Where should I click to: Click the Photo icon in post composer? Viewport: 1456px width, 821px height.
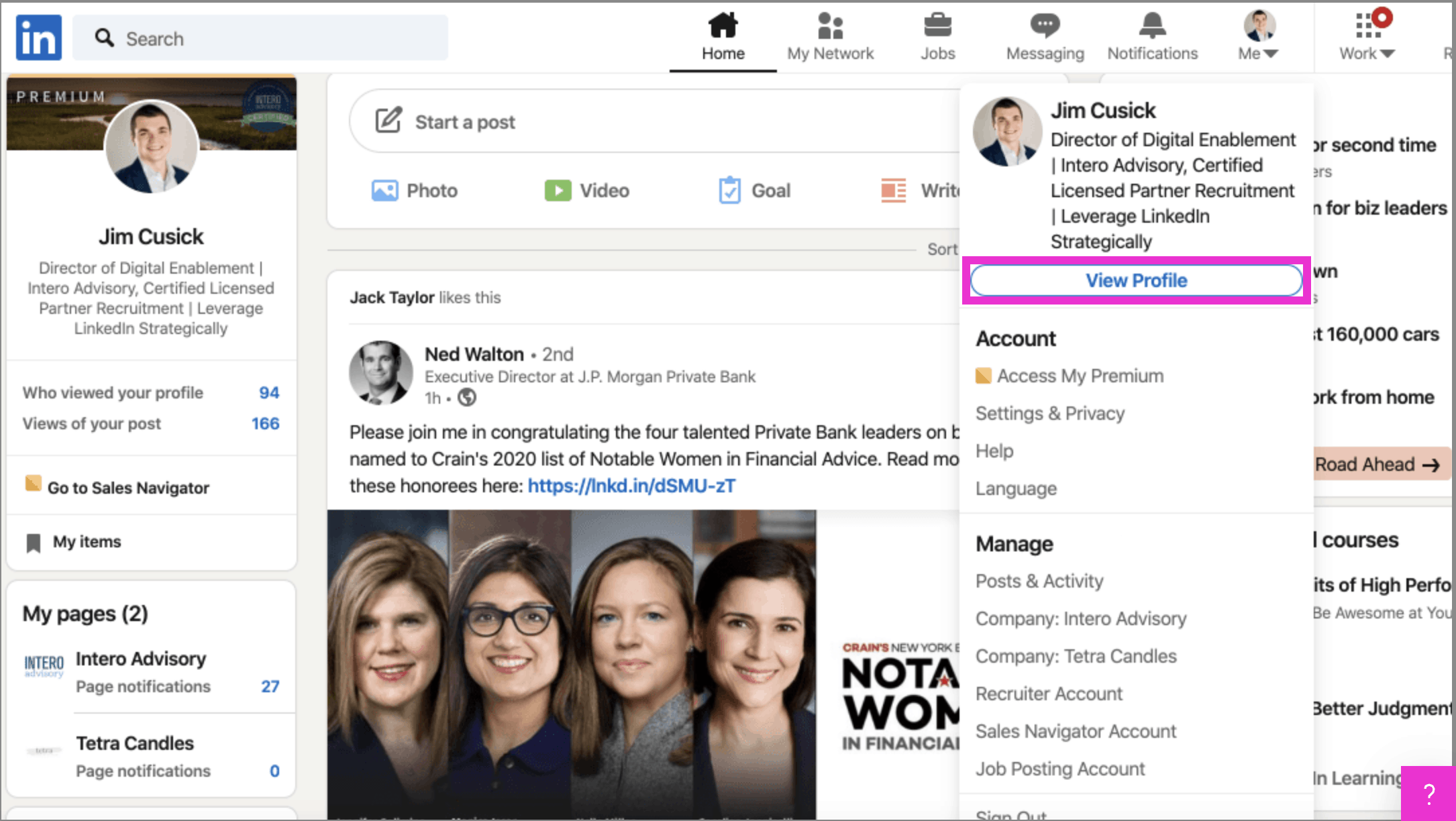[385, 190]
